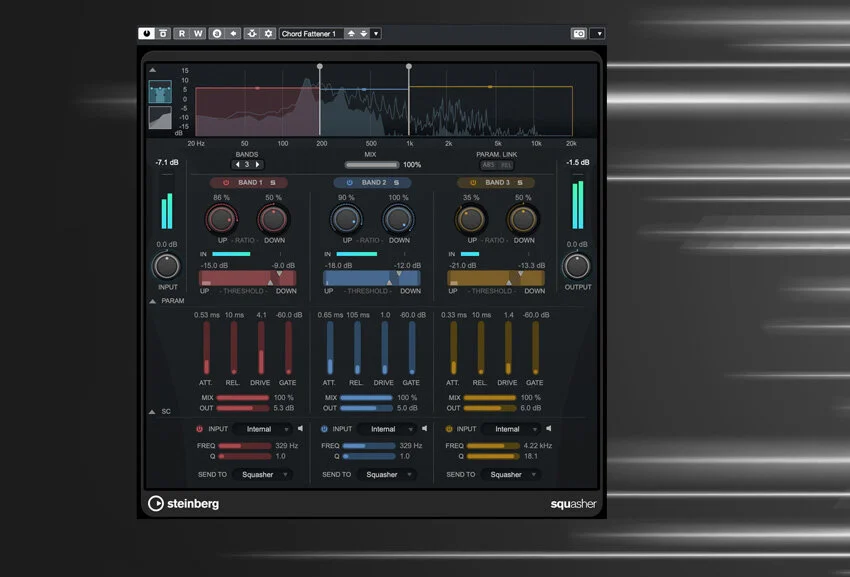Click the plugin snapshot camera icon
The width and height of the screenshot is (850, 577).
tap(579, 34)
